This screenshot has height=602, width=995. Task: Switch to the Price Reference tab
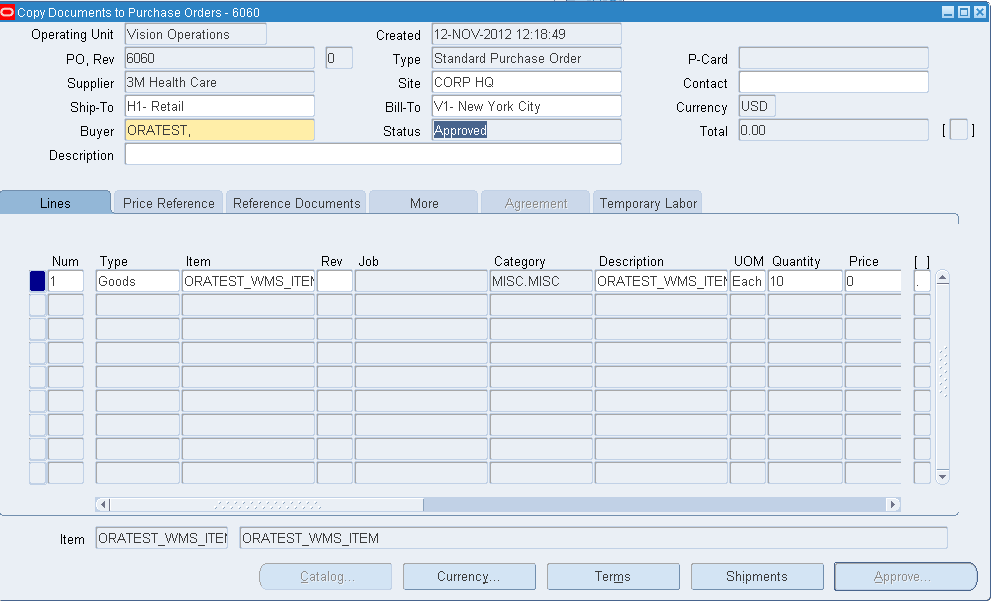pos(168,201)
